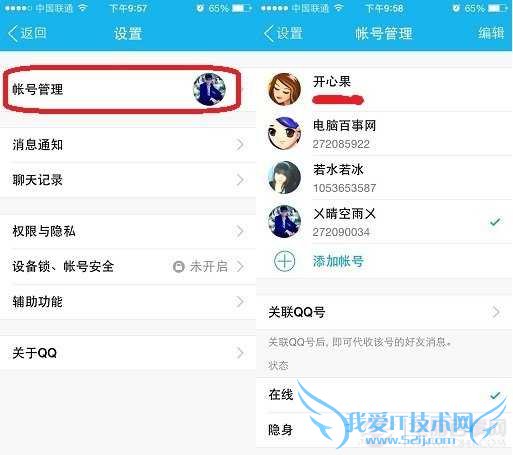Tap back arrow next to 设置
The height and width of the screenshot is (455, 513).
point(269,33)
